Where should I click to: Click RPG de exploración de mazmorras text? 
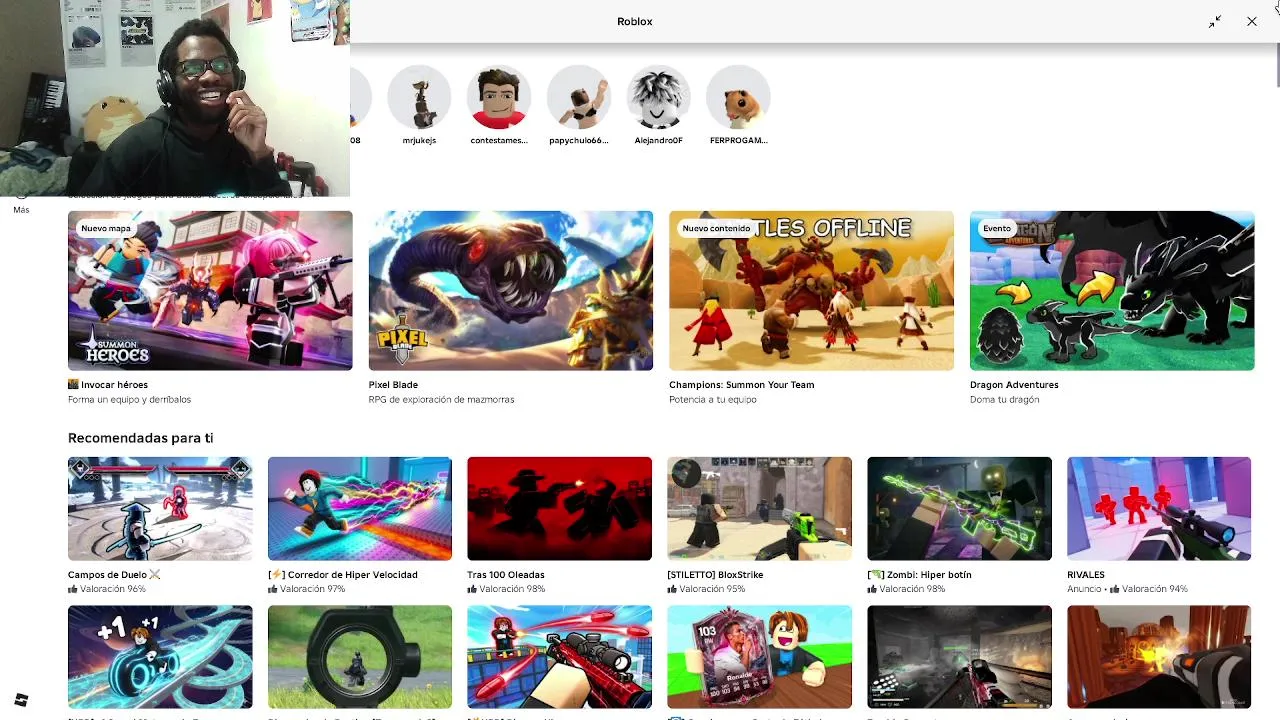[x=441, y=400]
